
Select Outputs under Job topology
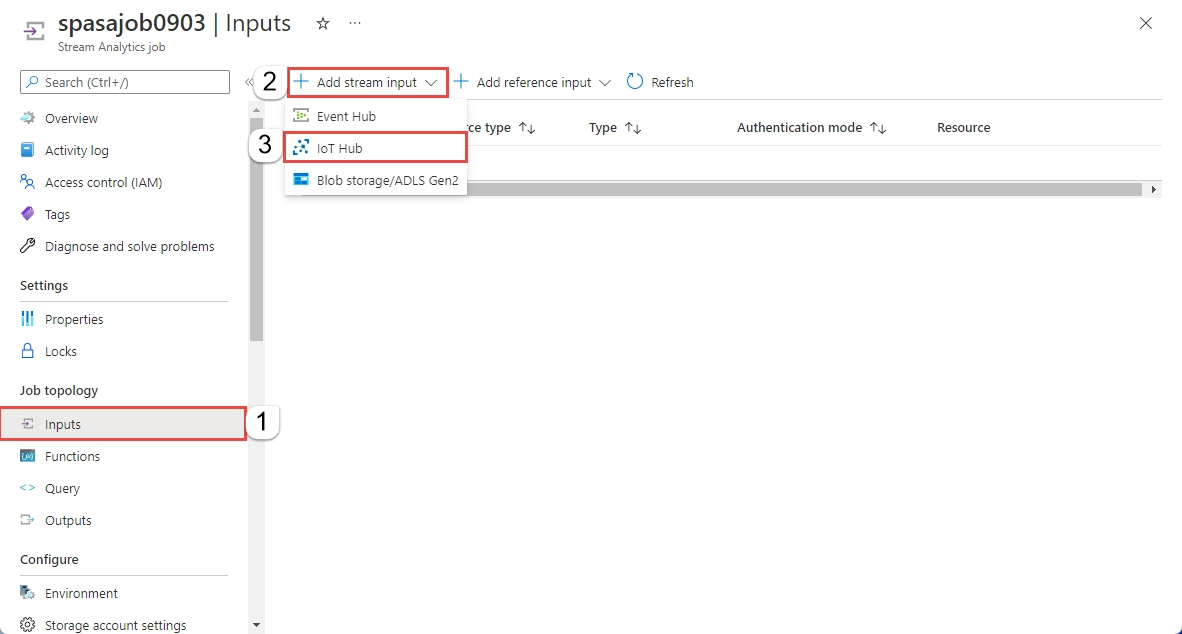(x=67, y=520)
